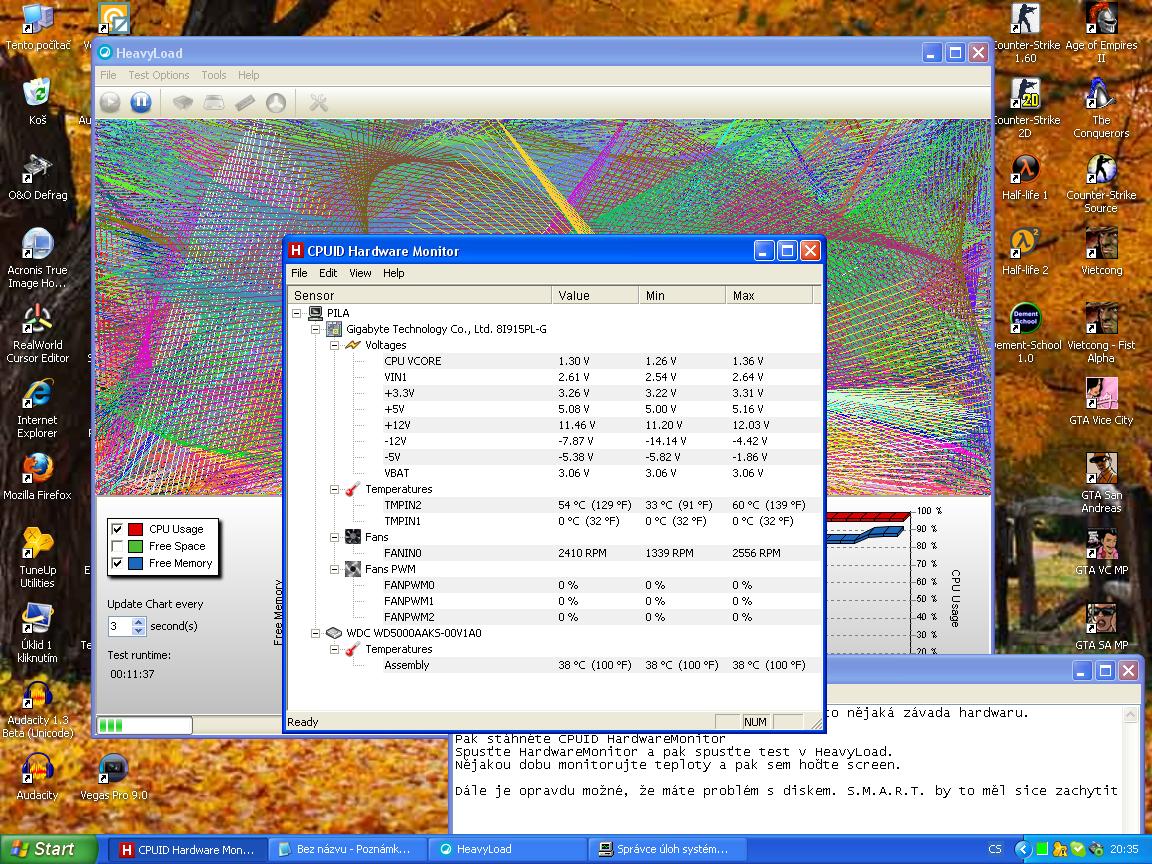This screenshot has width=1152, height=864.
Task: Click the HeavyLoad start test toolbar icon
Action: pyautogui.click(x=110, y=102)
